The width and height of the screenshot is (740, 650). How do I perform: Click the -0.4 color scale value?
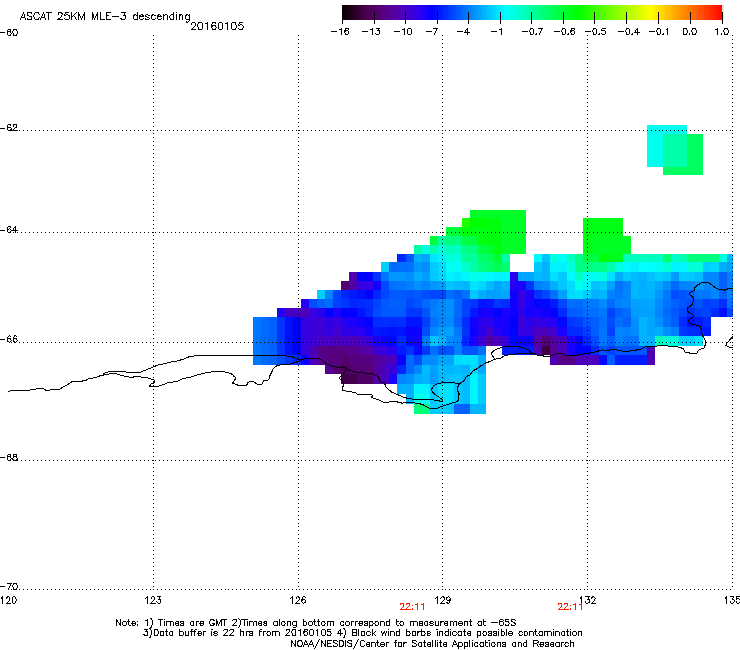point(629,32)
